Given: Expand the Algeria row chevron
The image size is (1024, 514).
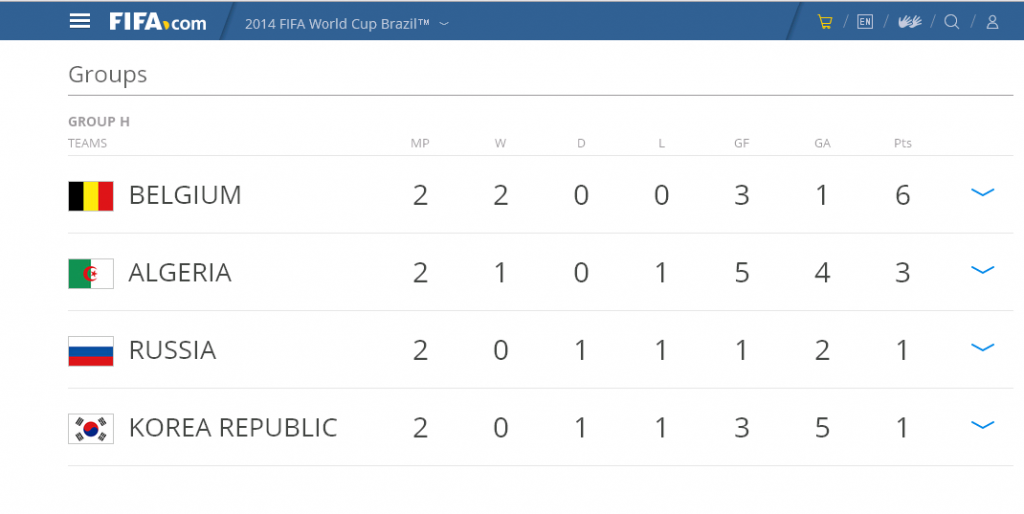Looking at the screenshot, I should pos(982,270).
